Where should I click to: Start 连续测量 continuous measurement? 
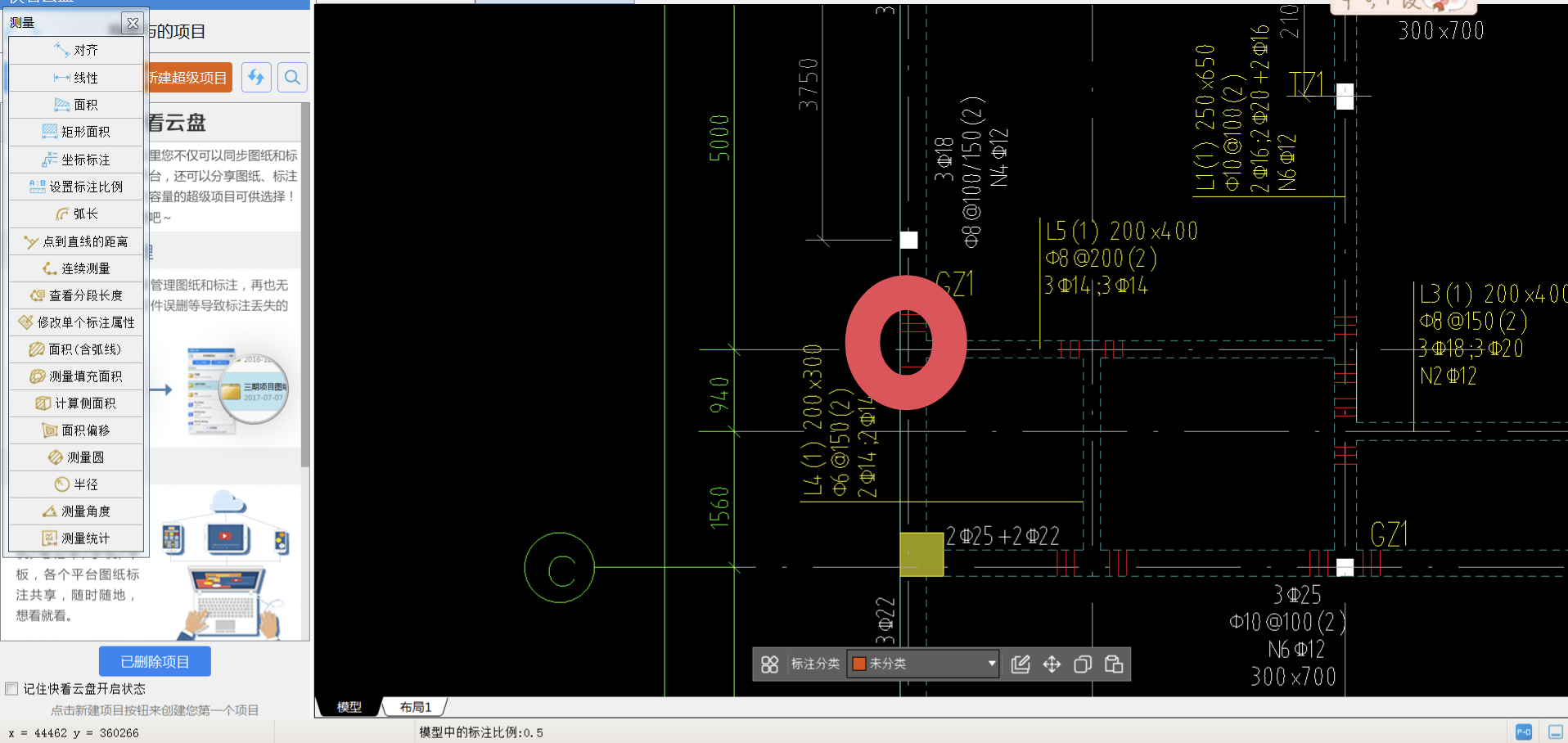coord(76,268)
